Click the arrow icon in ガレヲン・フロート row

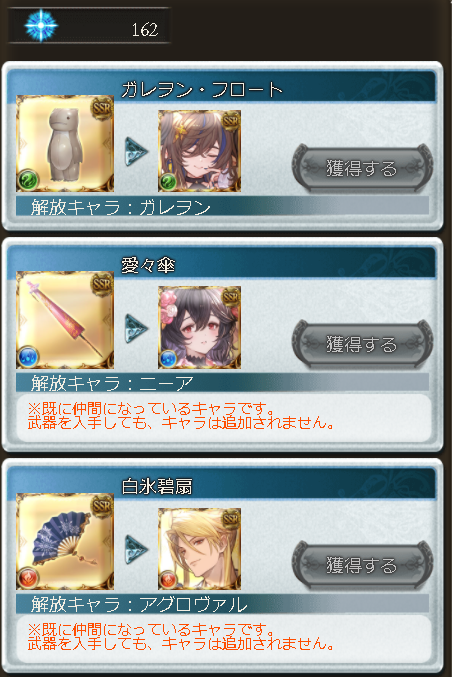pyautogui.click(x=136, y=152)
